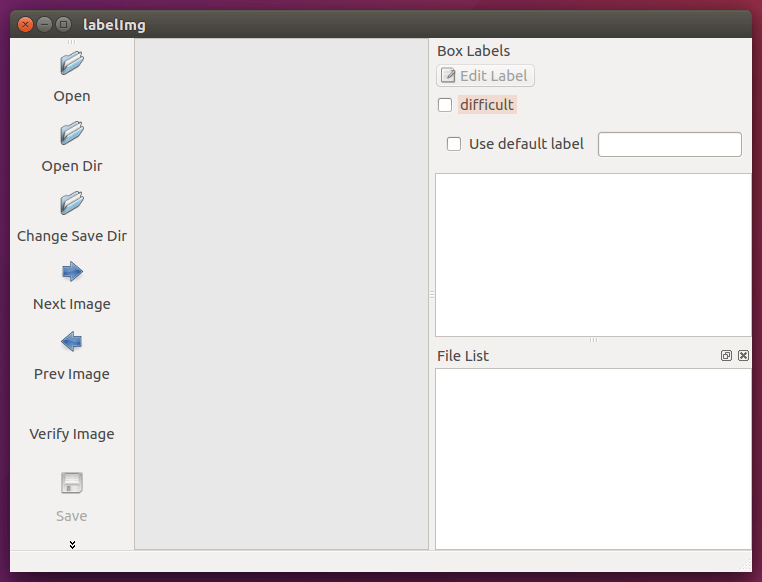Toggle the difficult checkbox
This screenshot has width=762, height=582.
(x=445, y=105)
